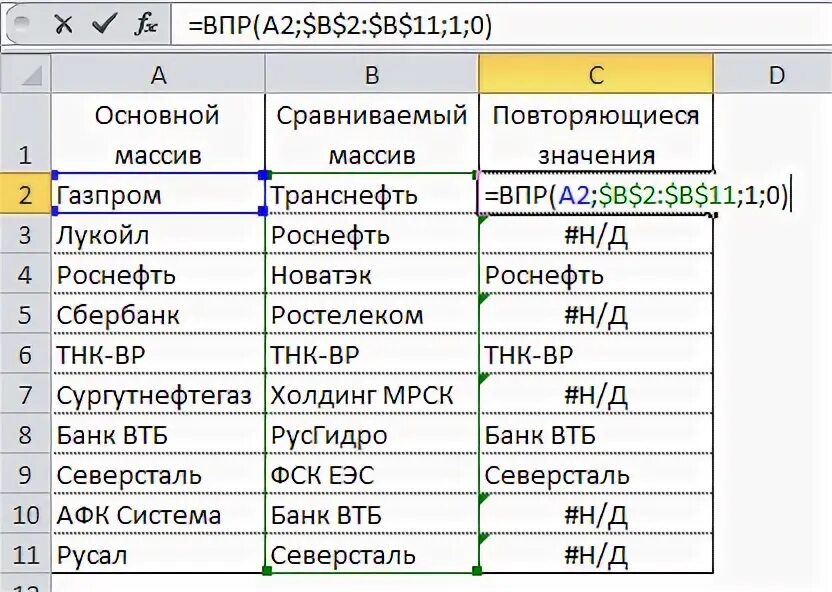Open the Insert Function fx dialog
This screenshot has height=592, width=832.
click(145, 24)
